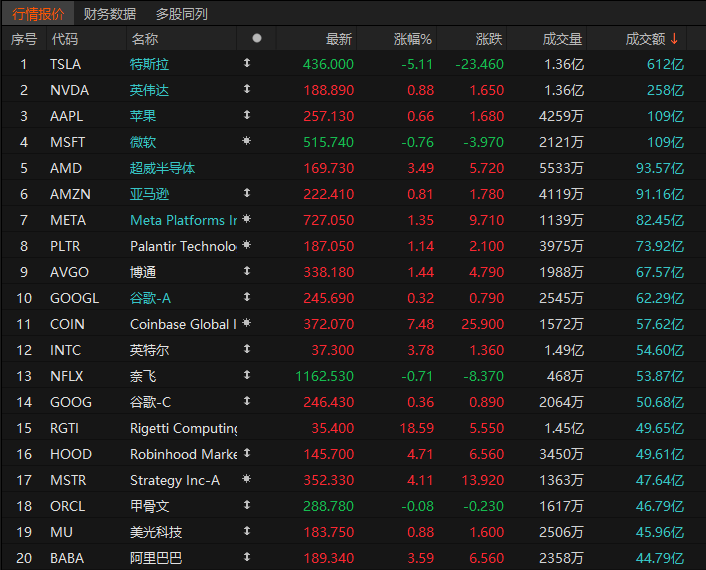Click the star marker in COIN row
The image size is (706, 570).
pos(246,323)
